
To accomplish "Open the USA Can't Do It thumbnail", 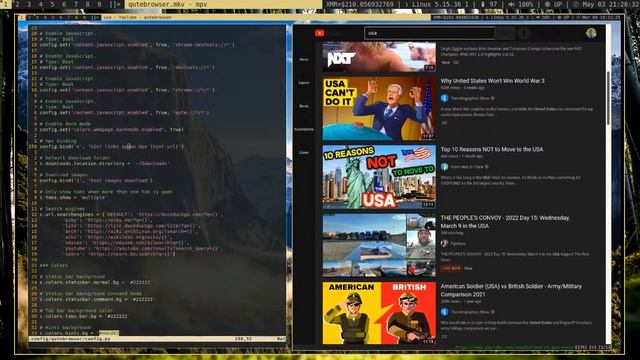I will tap(379, 109).
